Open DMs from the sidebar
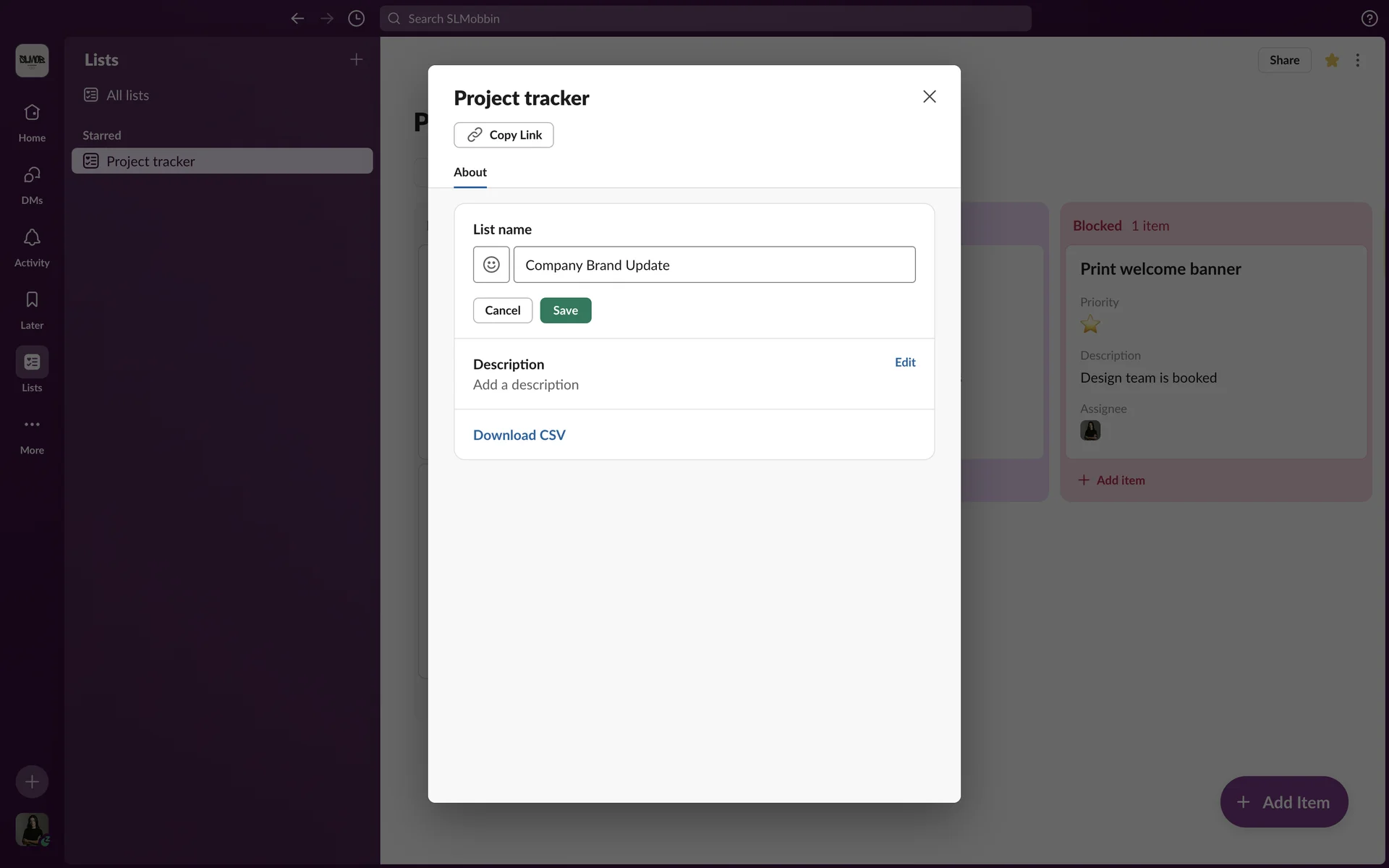Image resolution: width=1389 pixels, height=868 pixels. [x=32, y=184]
